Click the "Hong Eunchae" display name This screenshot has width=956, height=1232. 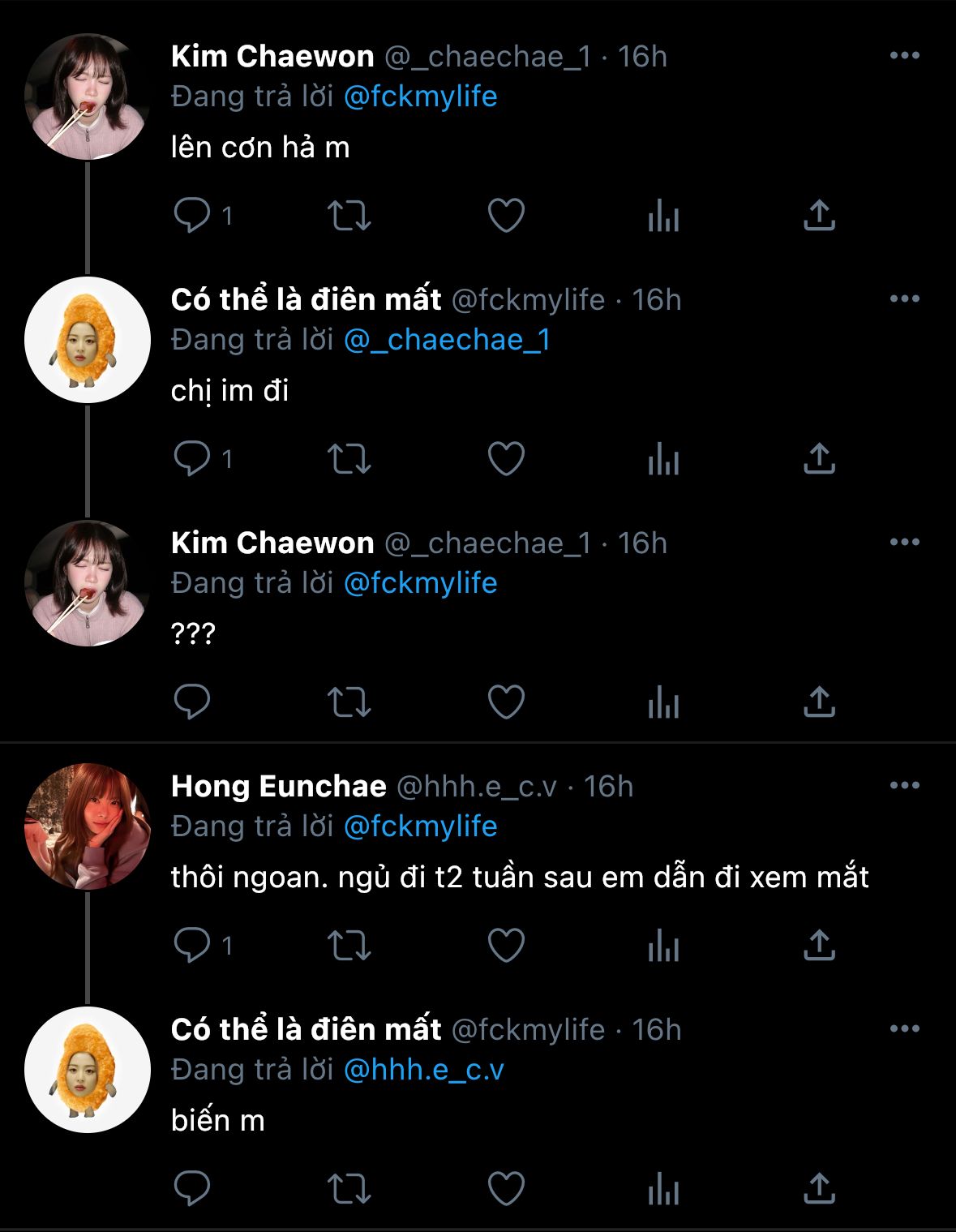click(278, 786)
